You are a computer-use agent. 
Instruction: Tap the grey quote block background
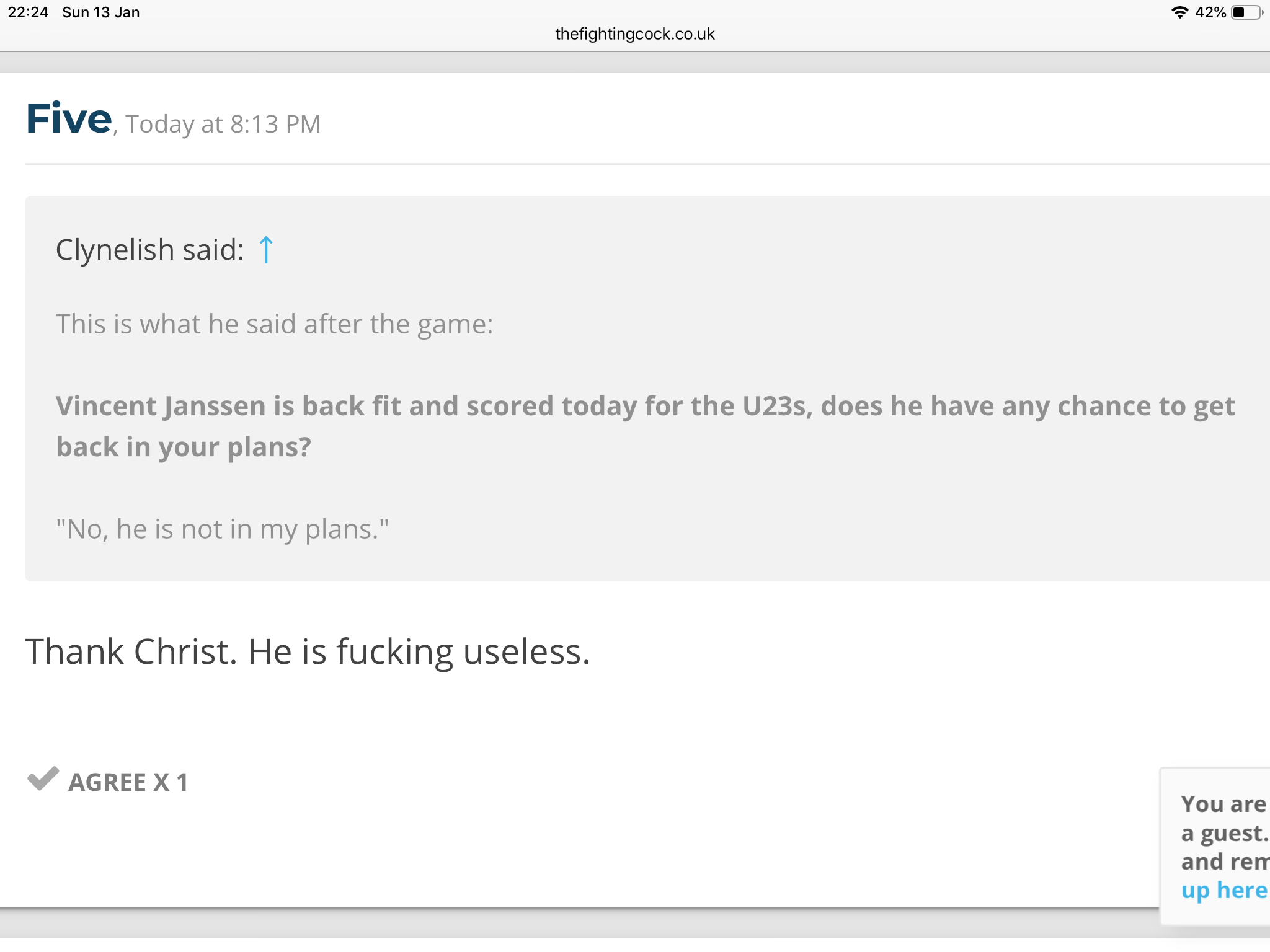[647, 389]
